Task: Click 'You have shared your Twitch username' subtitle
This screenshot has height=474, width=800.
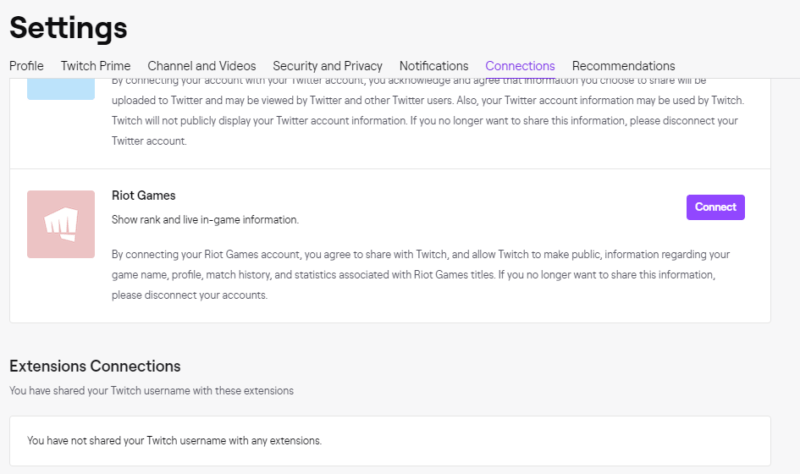Action: (x=152, y=390)
